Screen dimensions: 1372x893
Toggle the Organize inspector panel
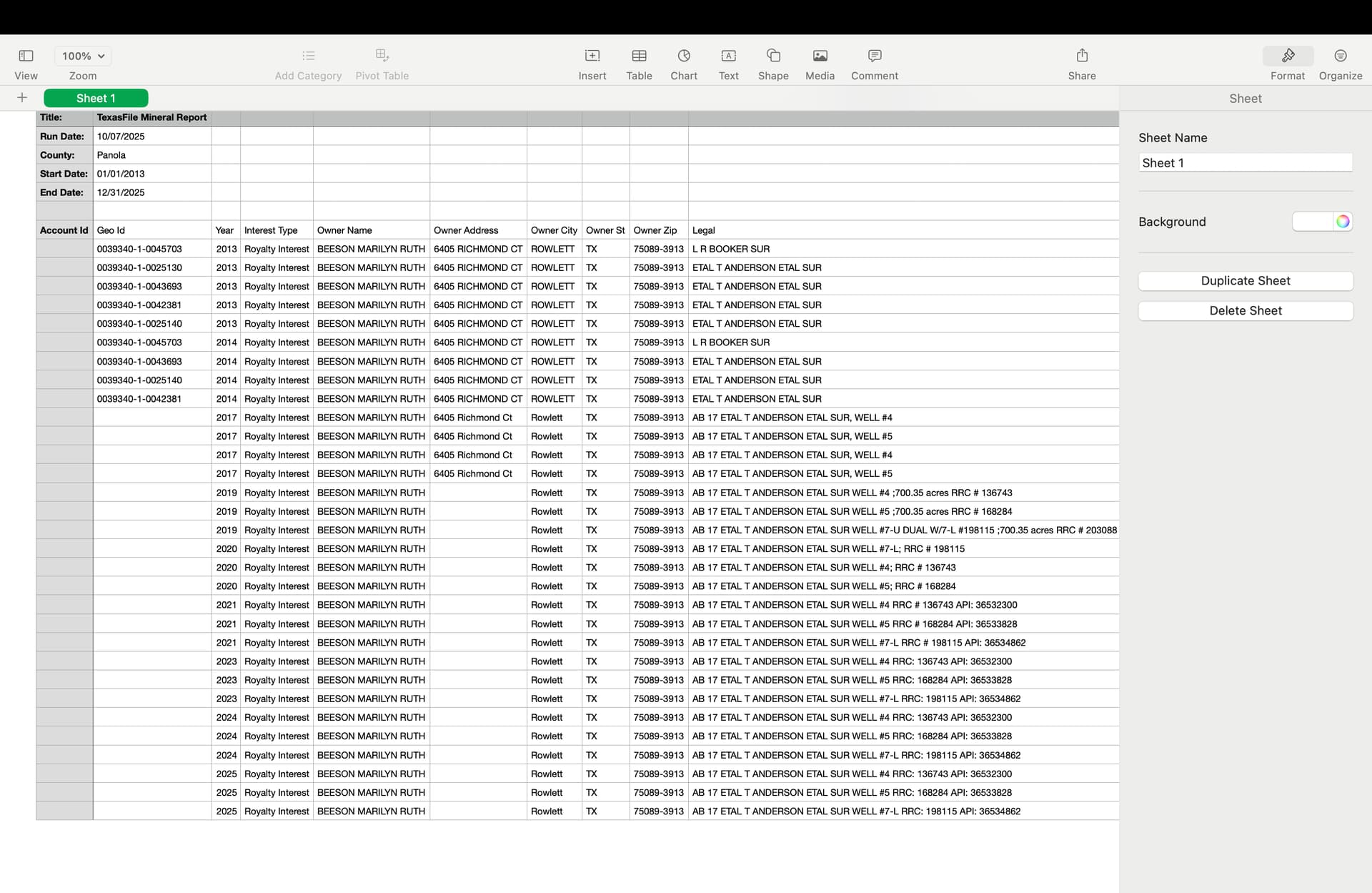1340,56
